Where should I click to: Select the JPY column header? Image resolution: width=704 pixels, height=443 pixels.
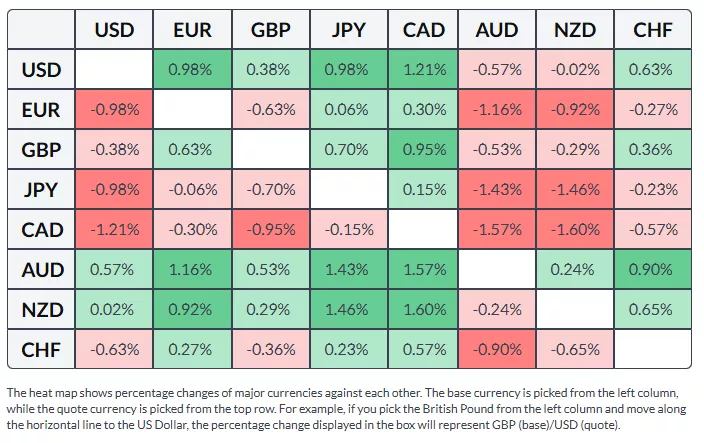click(348, 30)
